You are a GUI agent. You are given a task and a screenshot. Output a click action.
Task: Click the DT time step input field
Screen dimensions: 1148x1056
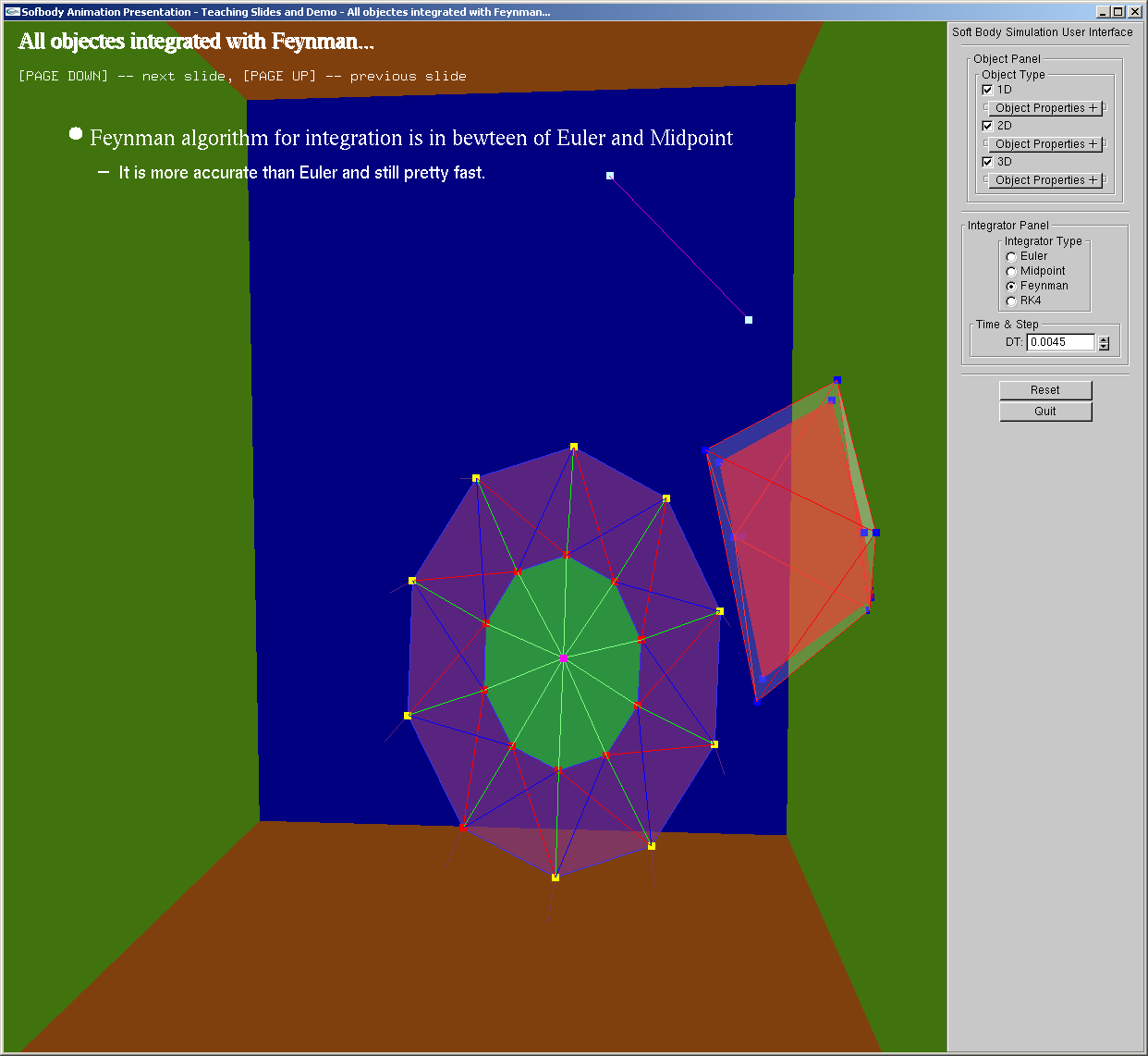[x=1060, y=342]
